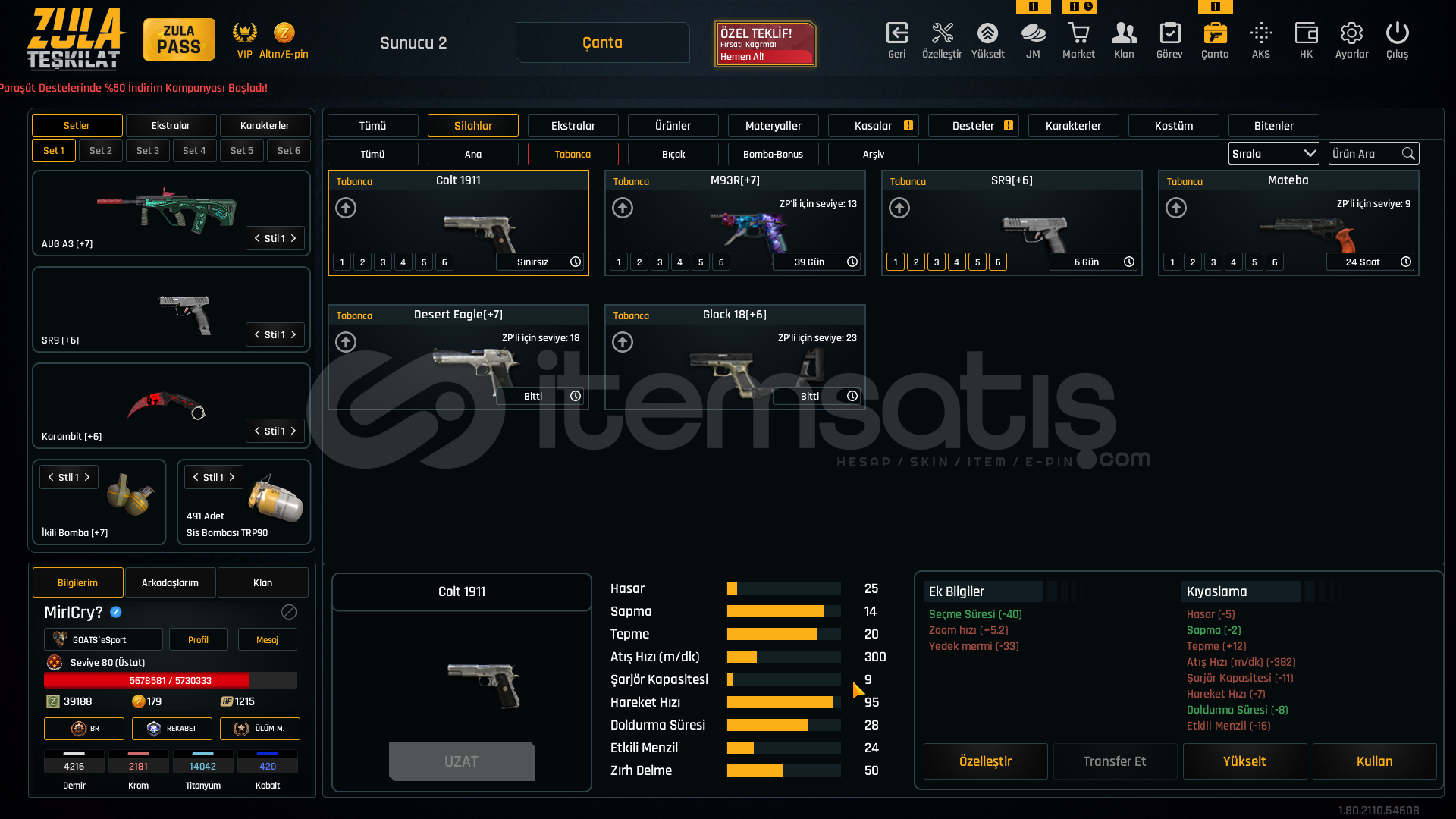Open the Yükselt upgrade icon in top bar

click(x=987, y=34)
